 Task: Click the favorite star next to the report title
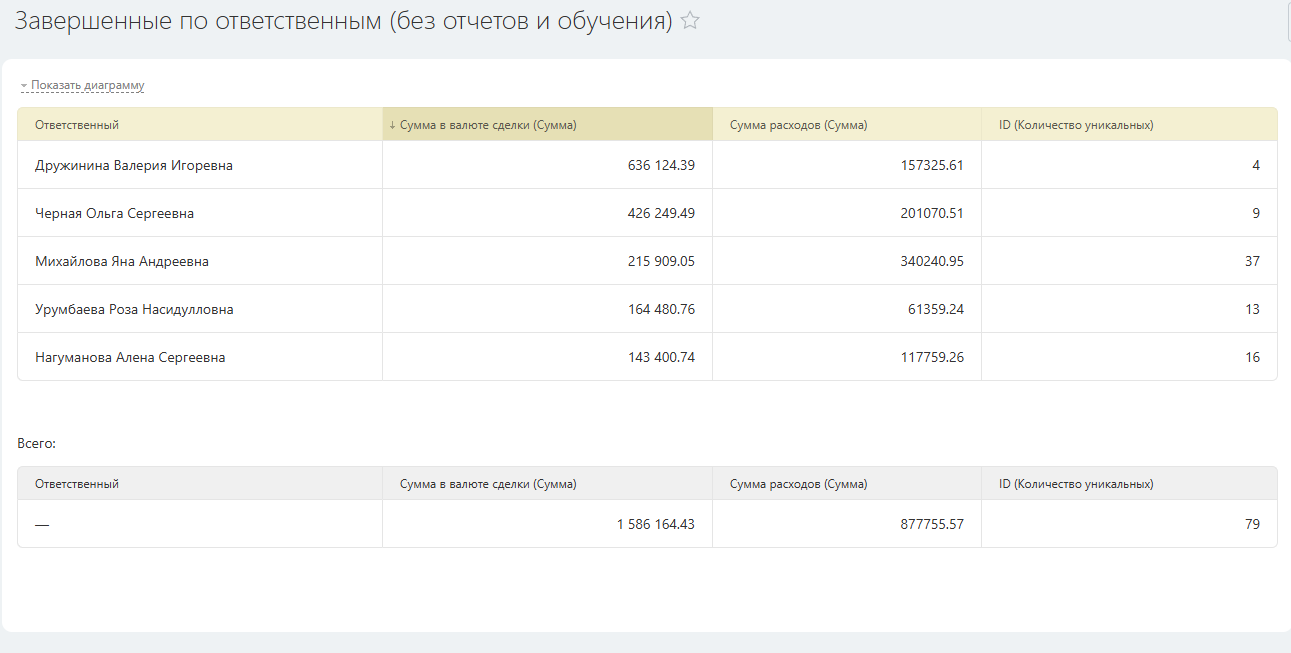click(690, 21)
